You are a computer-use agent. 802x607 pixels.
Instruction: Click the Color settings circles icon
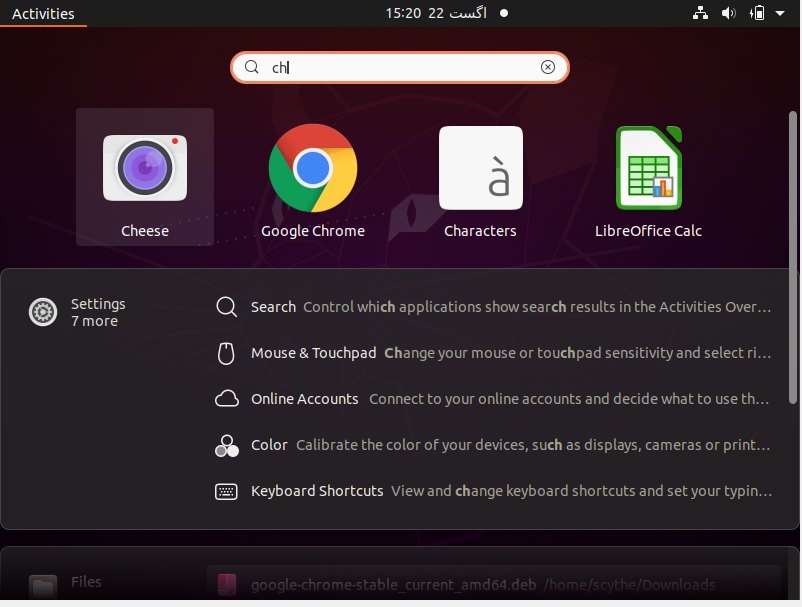click(x=227, y=445)
